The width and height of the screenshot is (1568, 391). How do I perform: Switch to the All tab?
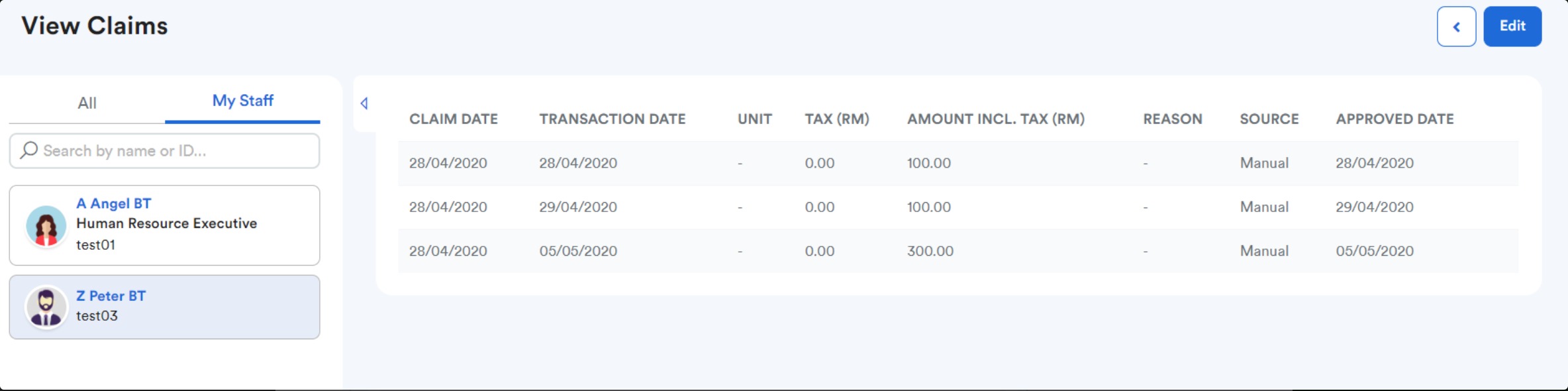[87, 103]
